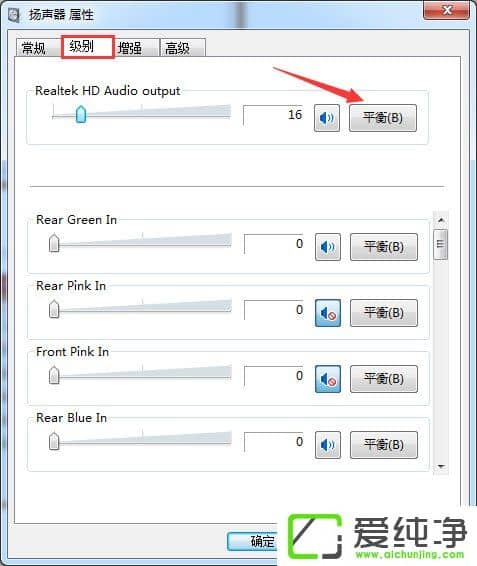Open balance settings for Rear Pink In
Viewport: 477px width, 566px height.
384,313
